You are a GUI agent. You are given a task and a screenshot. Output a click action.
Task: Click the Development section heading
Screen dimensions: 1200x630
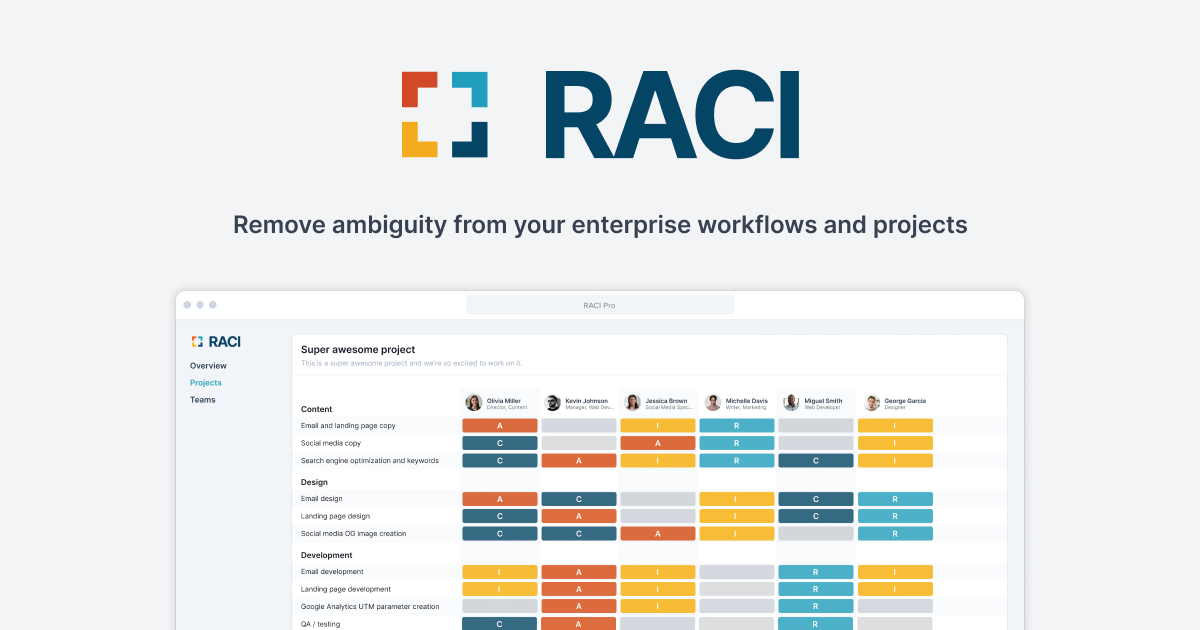click(326, 555)
